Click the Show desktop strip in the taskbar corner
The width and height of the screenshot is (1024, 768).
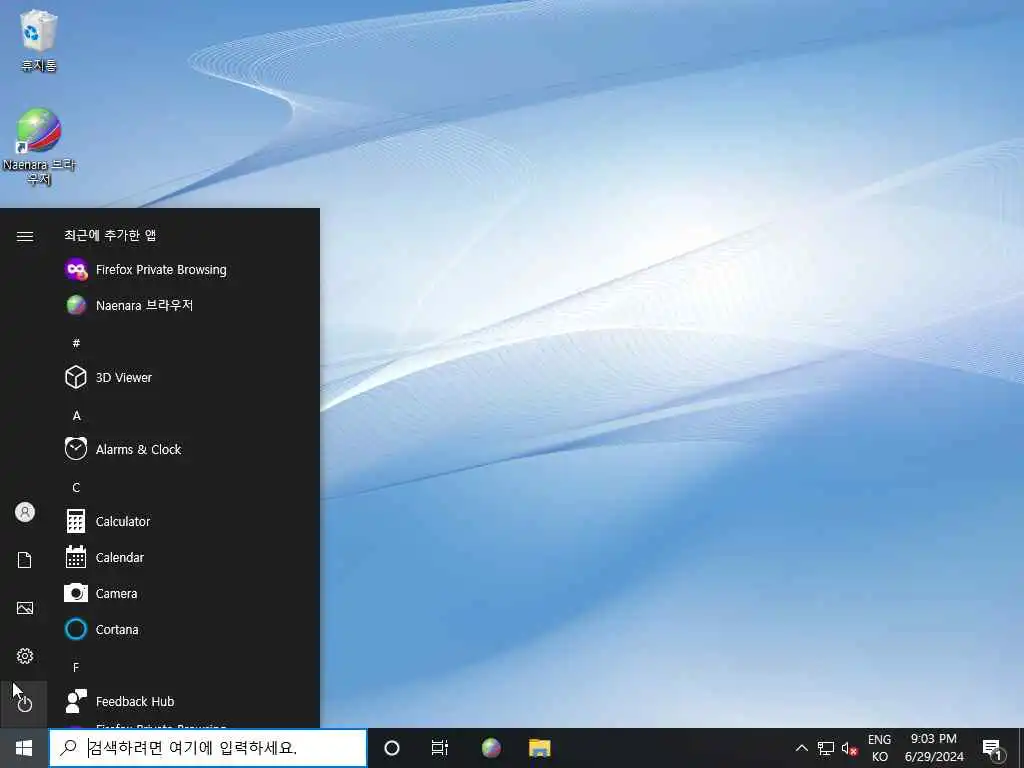1020,748
